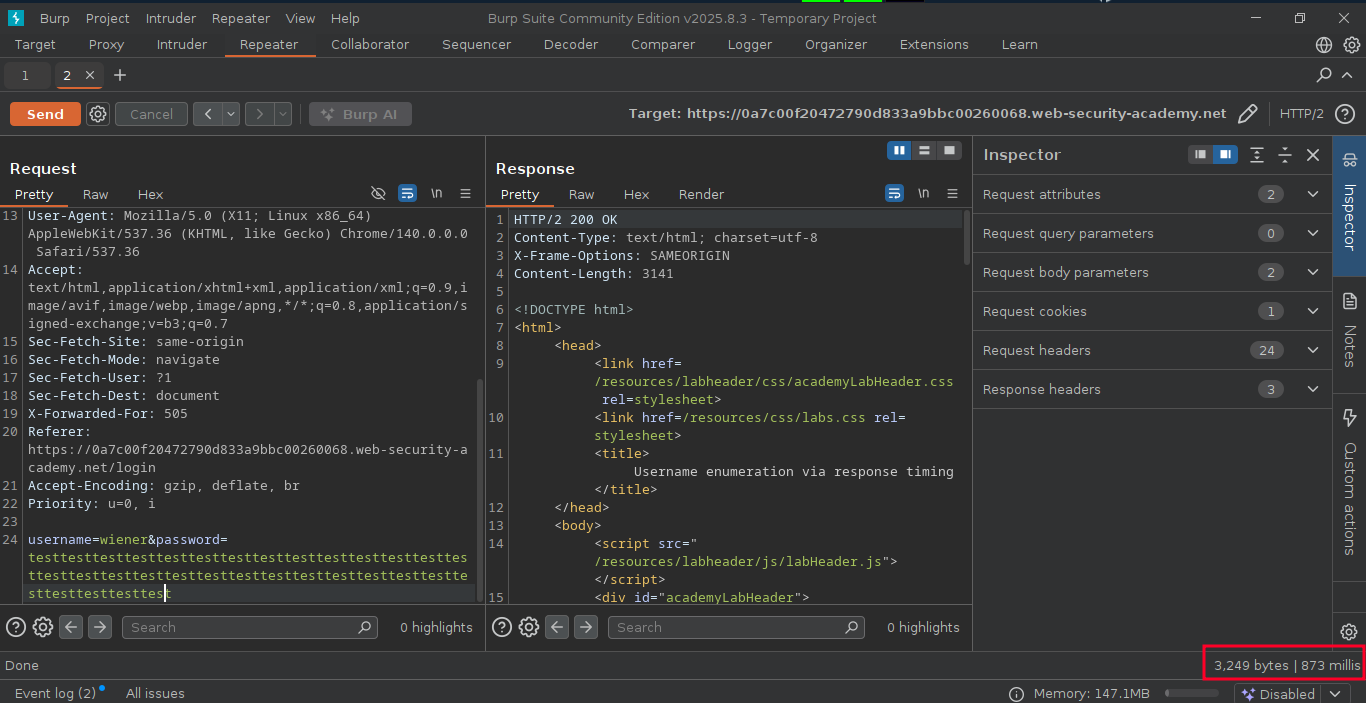Toggle \n display in the Response panel
Image resolution: width=1366 pixels, height=703 pixels.
pyautogui.click(x=923, y=194)
